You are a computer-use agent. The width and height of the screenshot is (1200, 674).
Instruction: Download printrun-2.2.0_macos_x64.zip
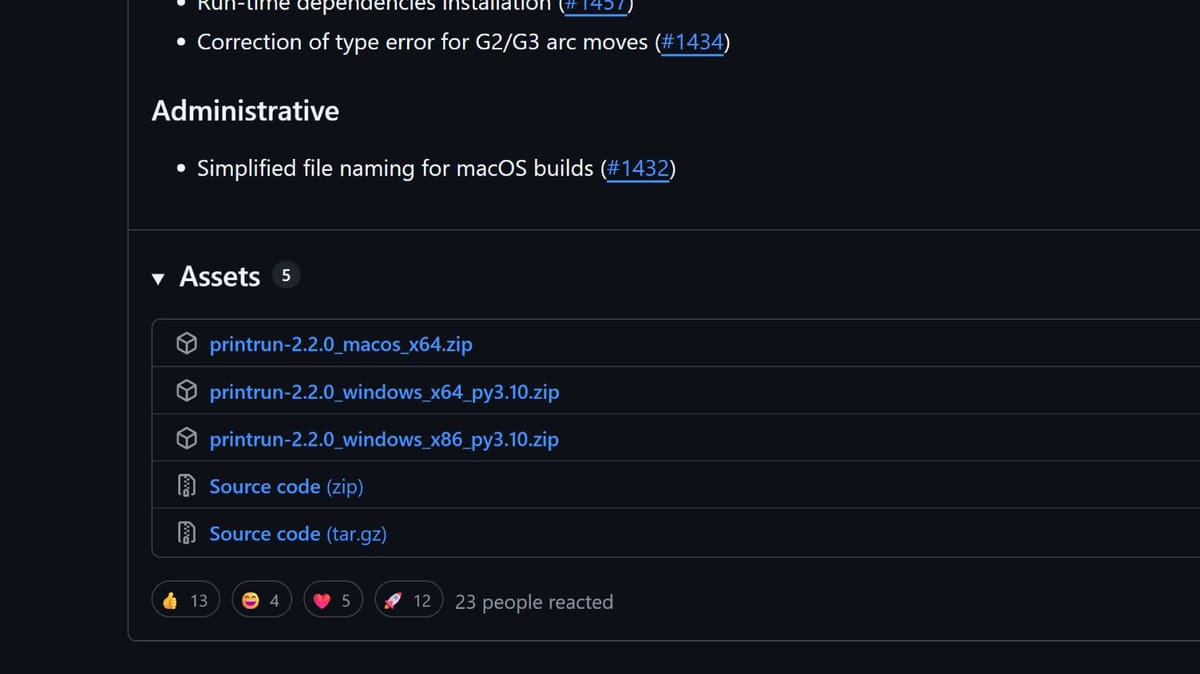341,344
